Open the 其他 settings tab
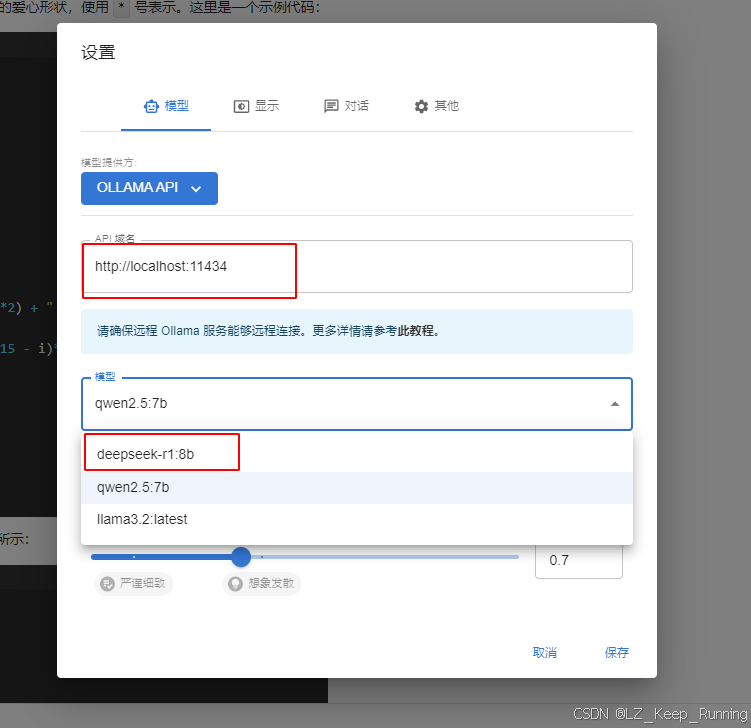751x728 pixels. point(436,106)
